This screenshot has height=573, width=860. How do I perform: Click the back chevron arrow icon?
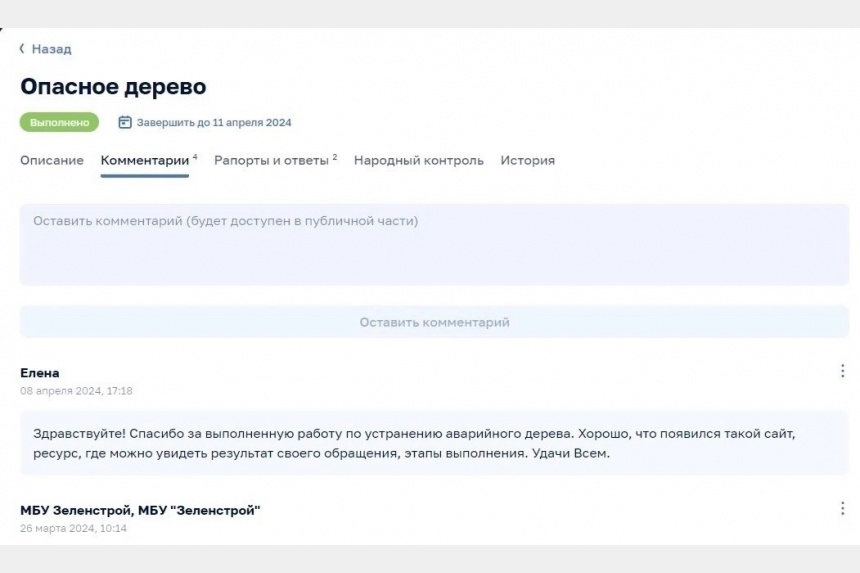(22, 49)
